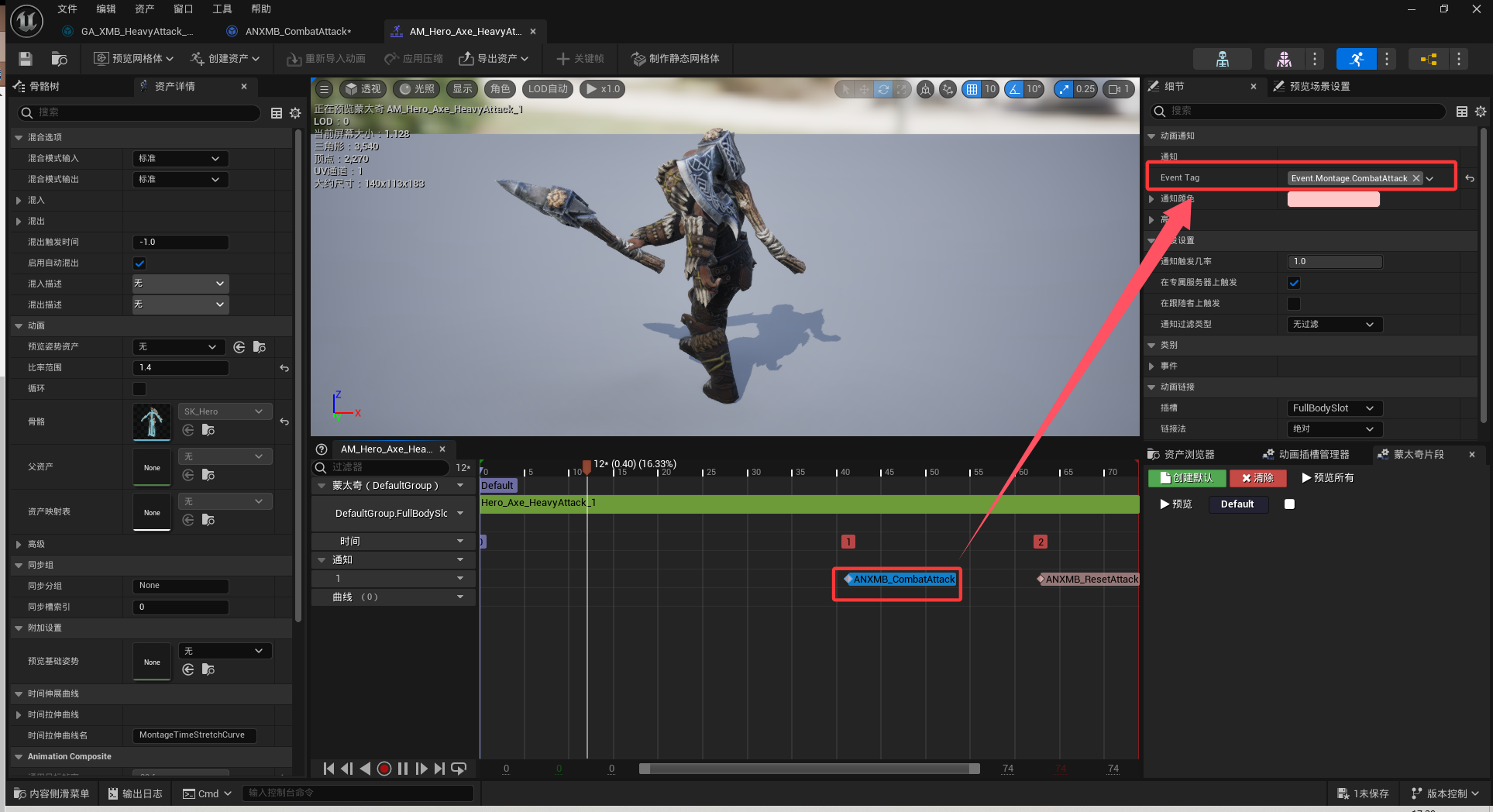Open the Revision Control menu
1493x812 pixels.
tap(1445, 793)
